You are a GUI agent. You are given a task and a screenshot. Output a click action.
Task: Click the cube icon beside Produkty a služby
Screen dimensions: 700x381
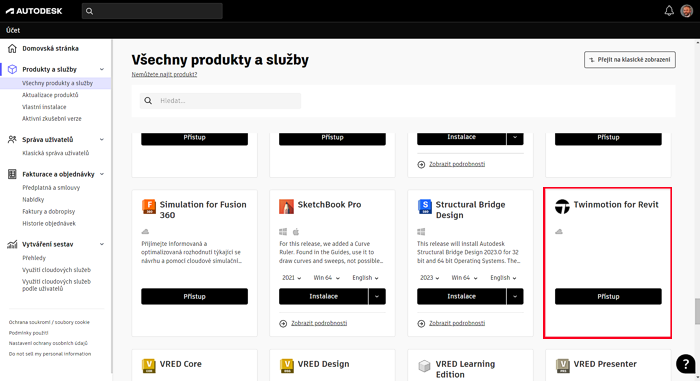(x=12, y=69)
